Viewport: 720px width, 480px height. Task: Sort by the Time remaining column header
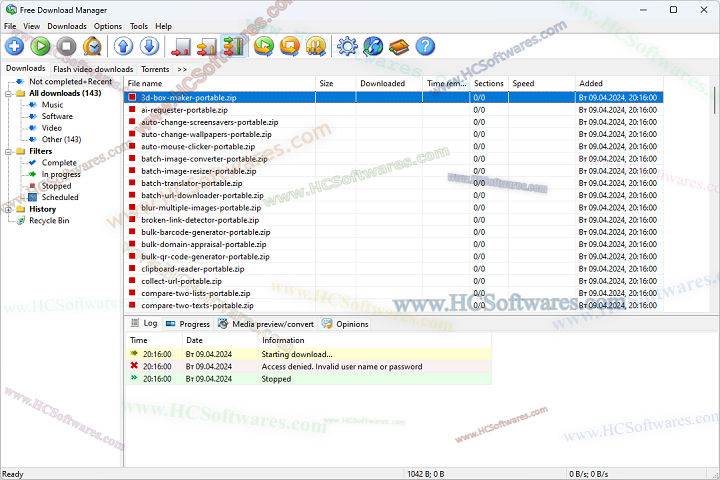447,83
